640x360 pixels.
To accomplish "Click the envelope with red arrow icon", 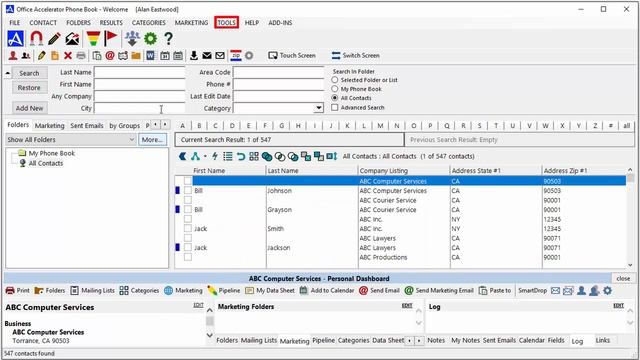I will (x=72, y=39).
